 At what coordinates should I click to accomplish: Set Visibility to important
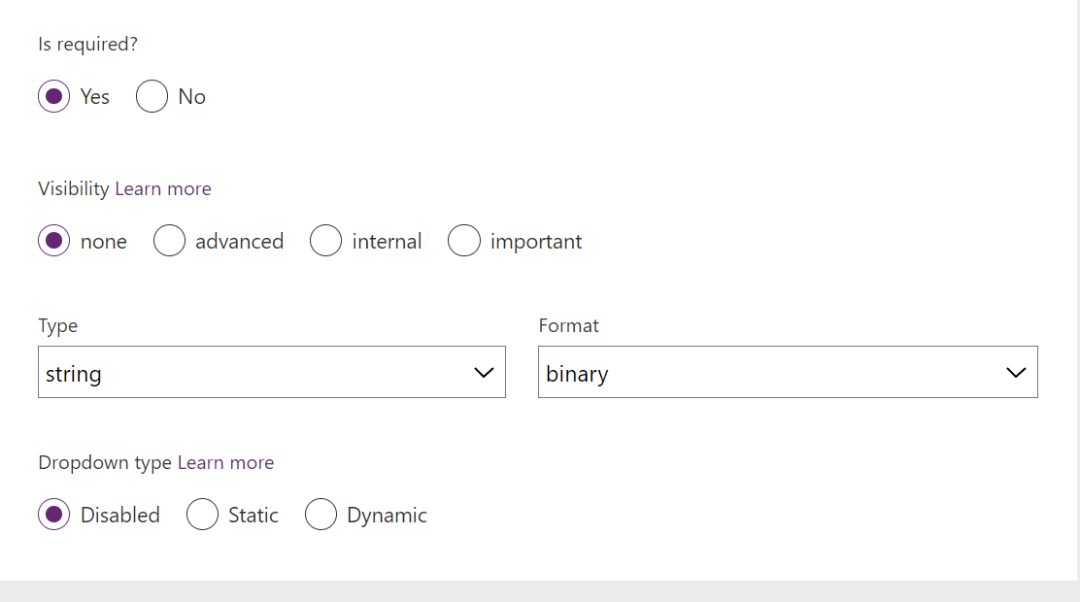tap(464, 241)
